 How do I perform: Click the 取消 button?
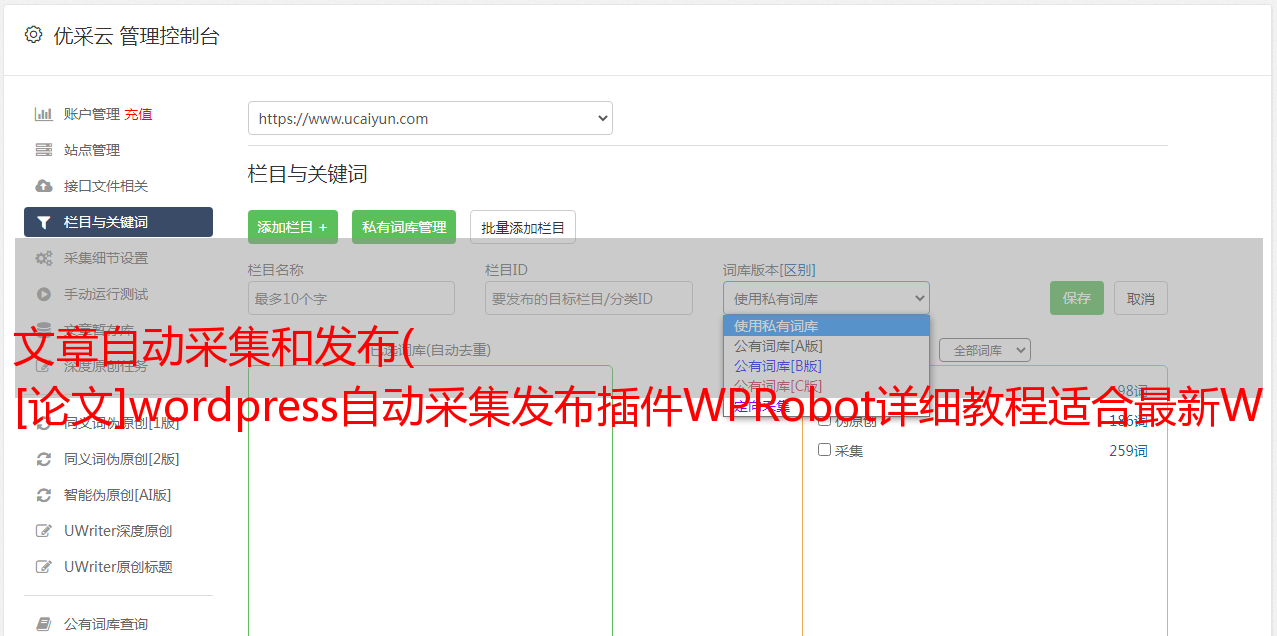[1141, 298]
